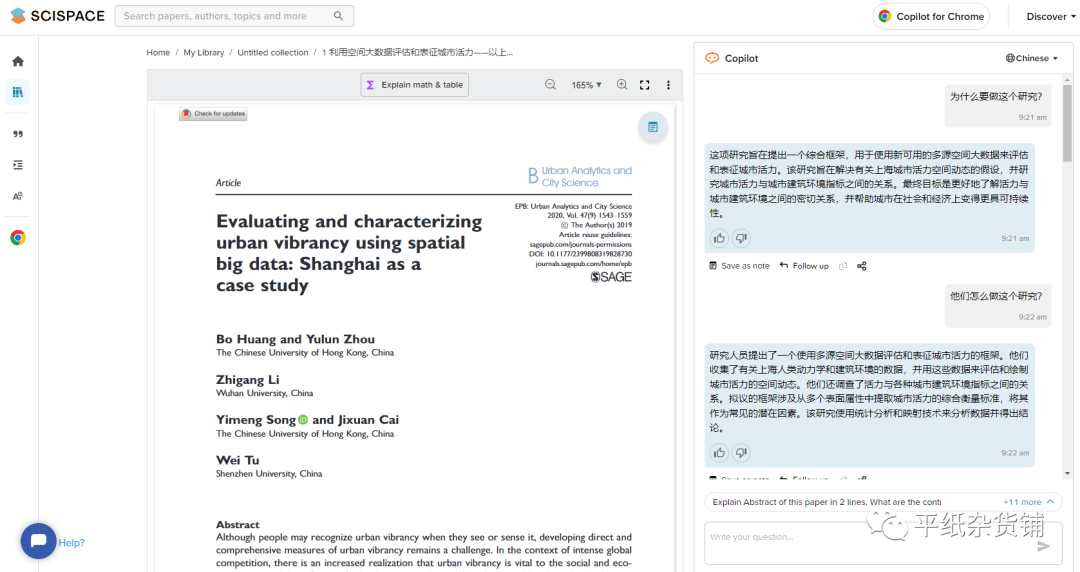
Task: Go to My Library breadcrumb
Action: [x=204, y=52]
